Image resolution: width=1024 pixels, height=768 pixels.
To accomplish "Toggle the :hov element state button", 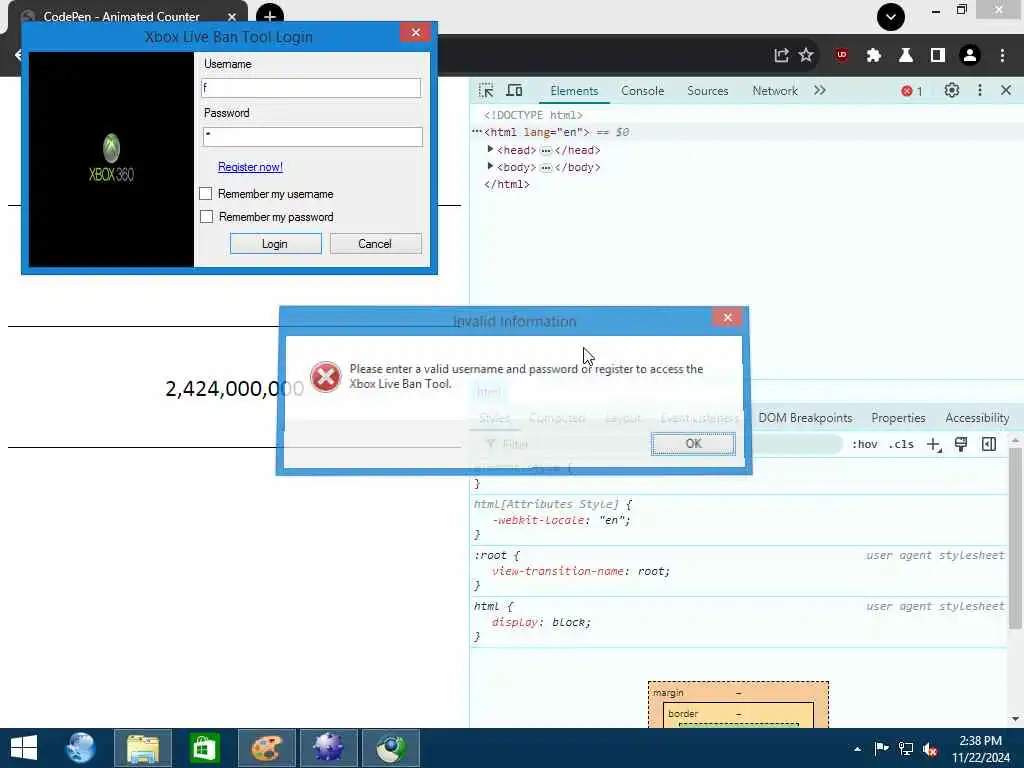I will point(864,444).
